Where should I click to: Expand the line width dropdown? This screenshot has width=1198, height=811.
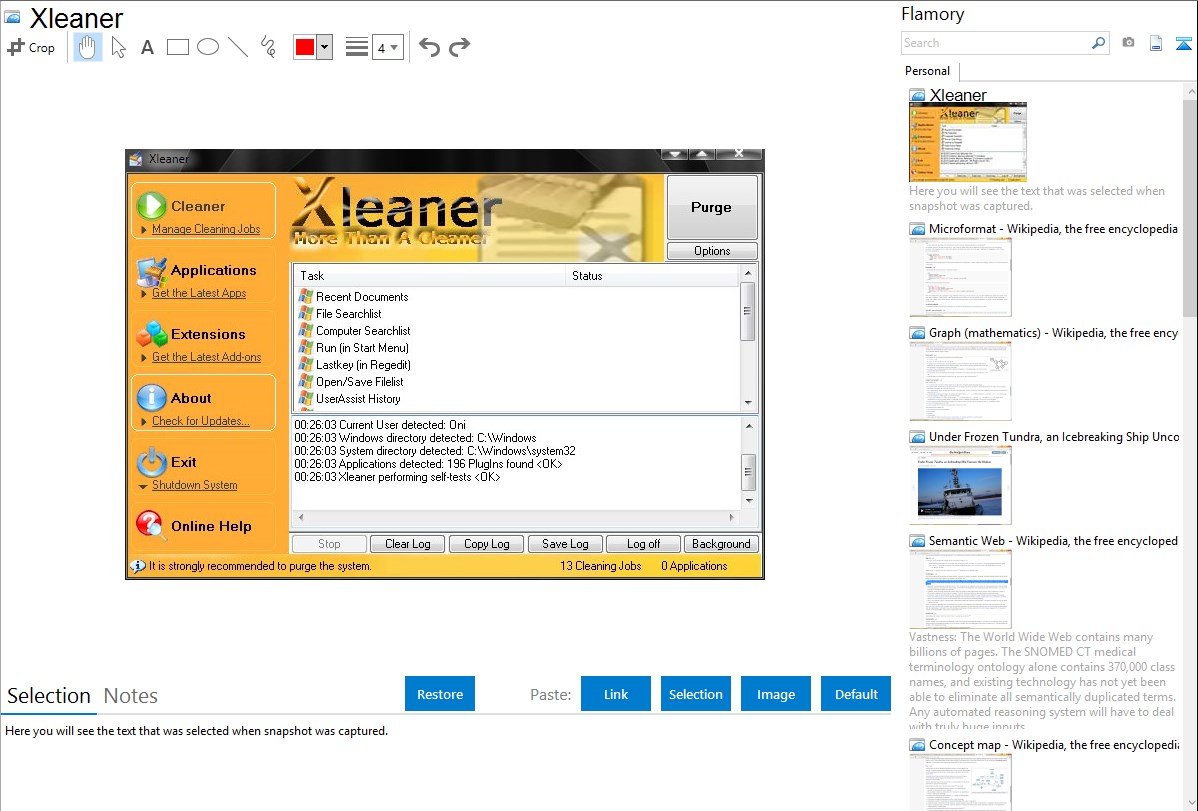[x=387, y=47]
